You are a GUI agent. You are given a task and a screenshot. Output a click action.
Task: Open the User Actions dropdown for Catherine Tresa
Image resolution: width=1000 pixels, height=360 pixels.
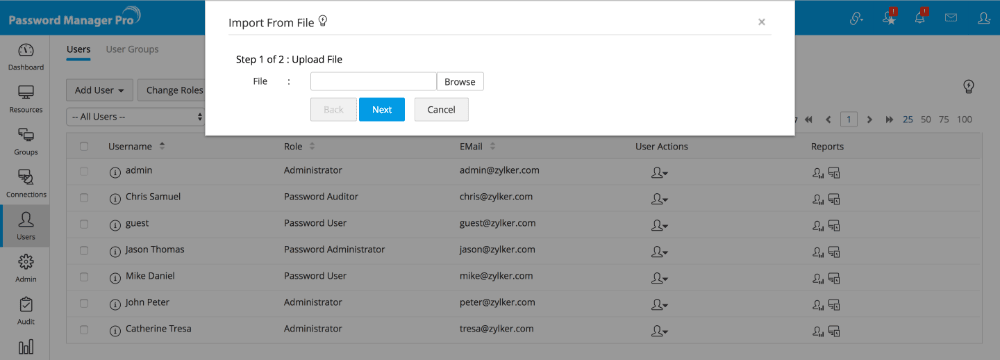tap(659, 331)
